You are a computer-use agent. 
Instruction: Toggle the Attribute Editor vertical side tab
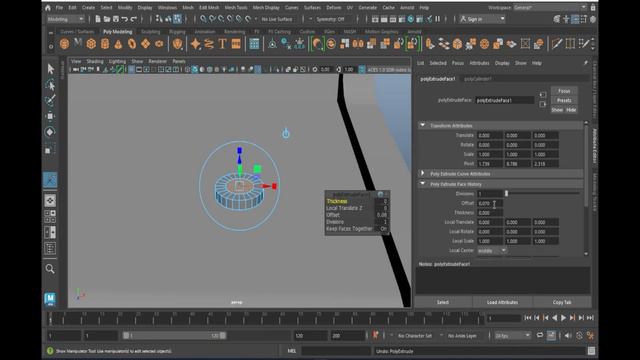coord(594,147)
